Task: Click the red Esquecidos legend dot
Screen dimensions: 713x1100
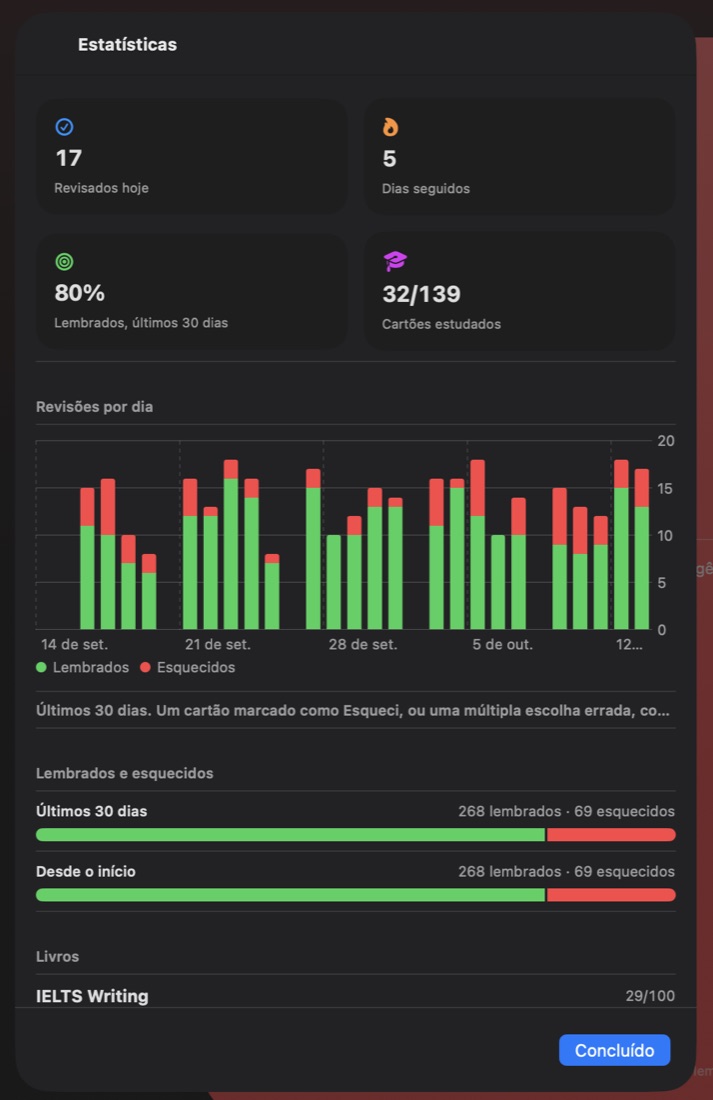Action: coord(145,667)
